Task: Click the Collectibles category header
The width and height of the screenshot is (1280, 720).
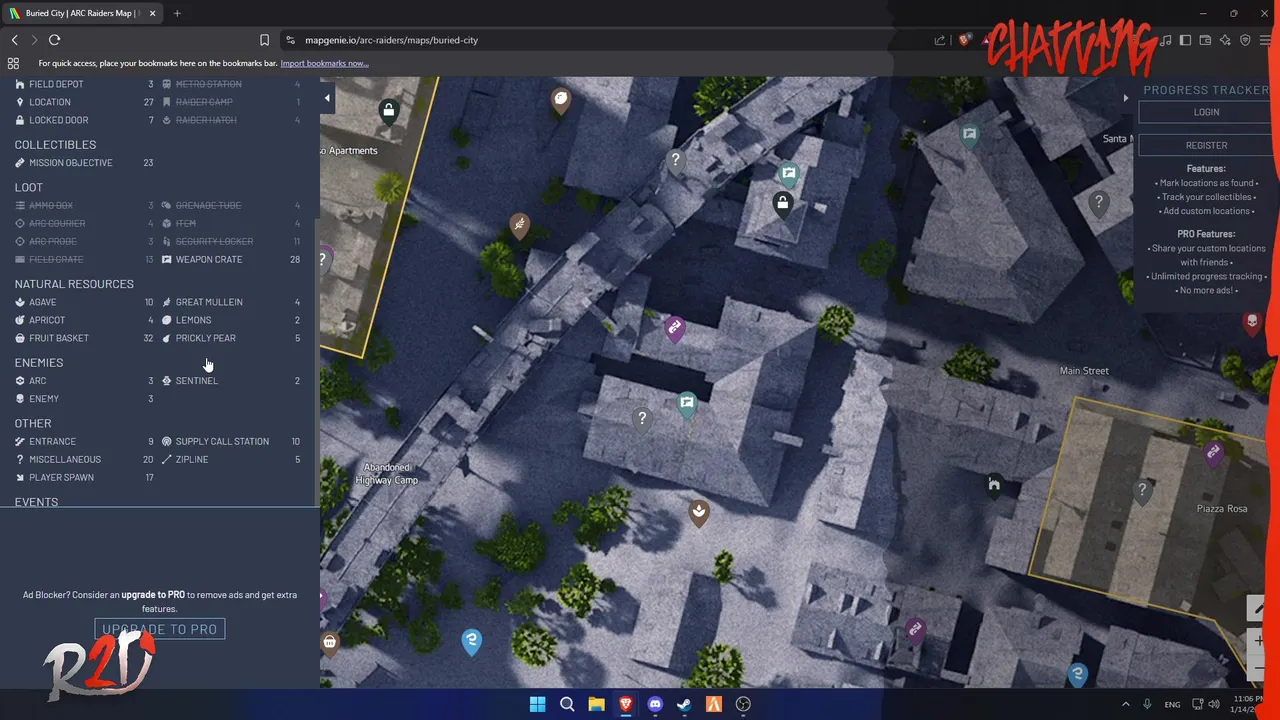Action: (x=55, y=145)
